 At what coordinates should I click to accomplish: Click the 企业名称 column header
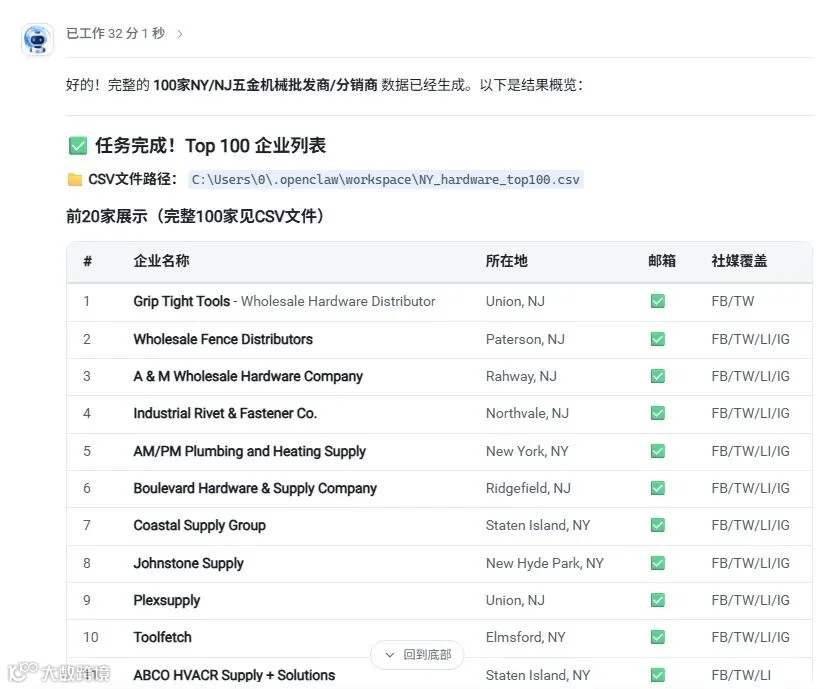(x=161, y=261)
